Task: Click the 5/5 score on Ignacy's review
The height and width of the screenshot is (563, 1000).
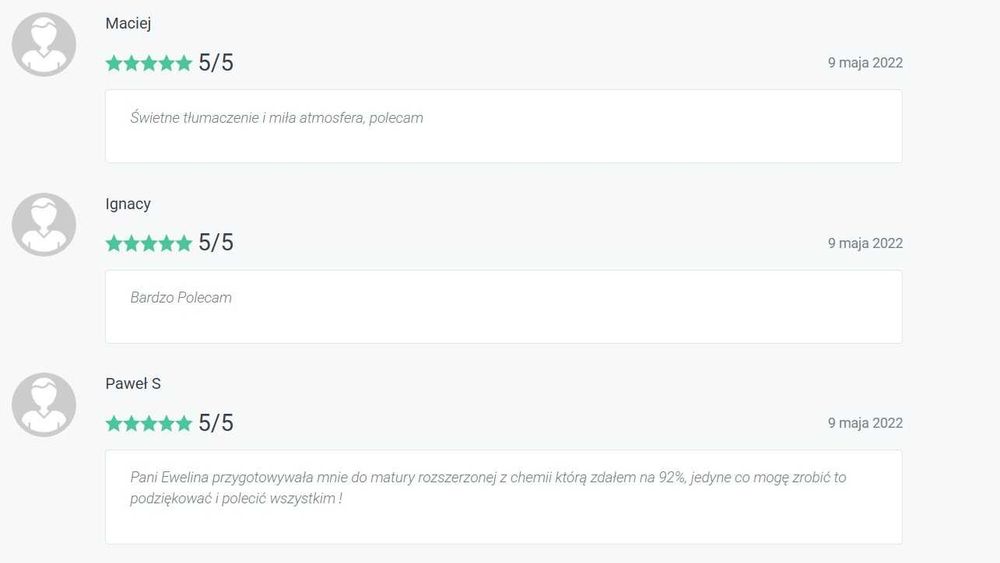Action: click(216, 243)
